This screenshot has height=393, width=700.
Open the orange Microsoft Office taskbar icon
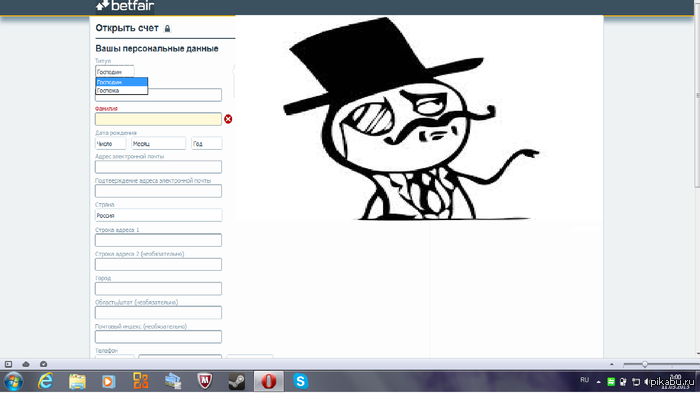click(x=141, y=381)
